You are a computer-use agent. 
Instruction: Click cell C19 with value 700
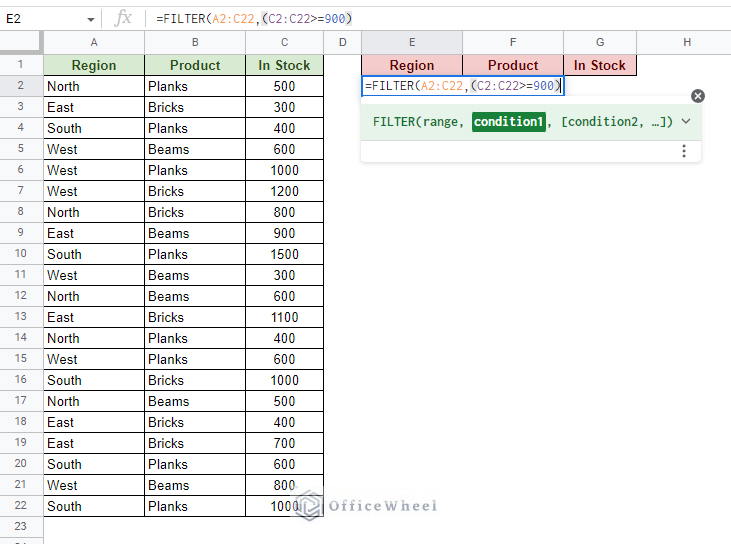[x=284, y=443]
